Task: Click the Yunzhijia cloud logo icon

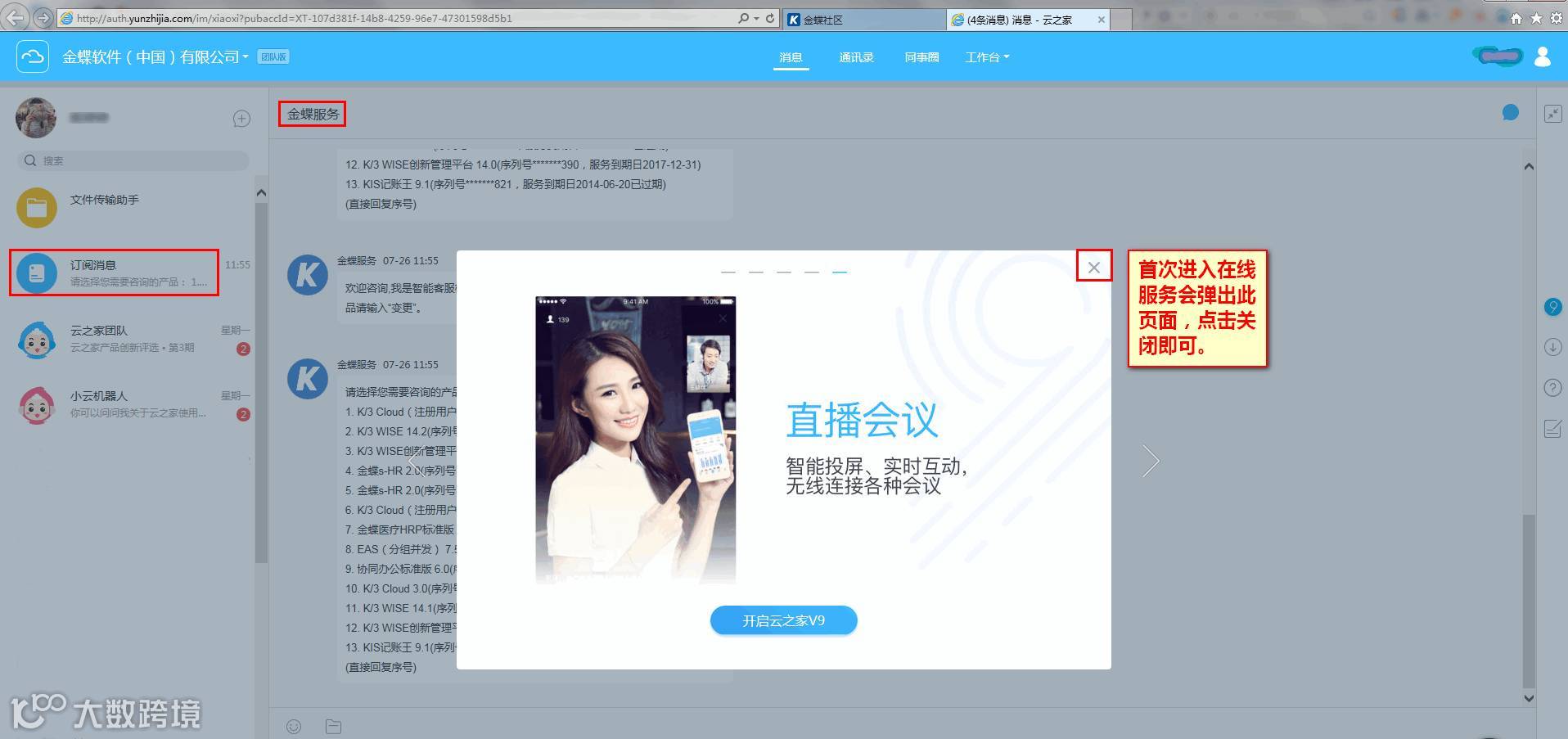Action: [x=32, y=56]
